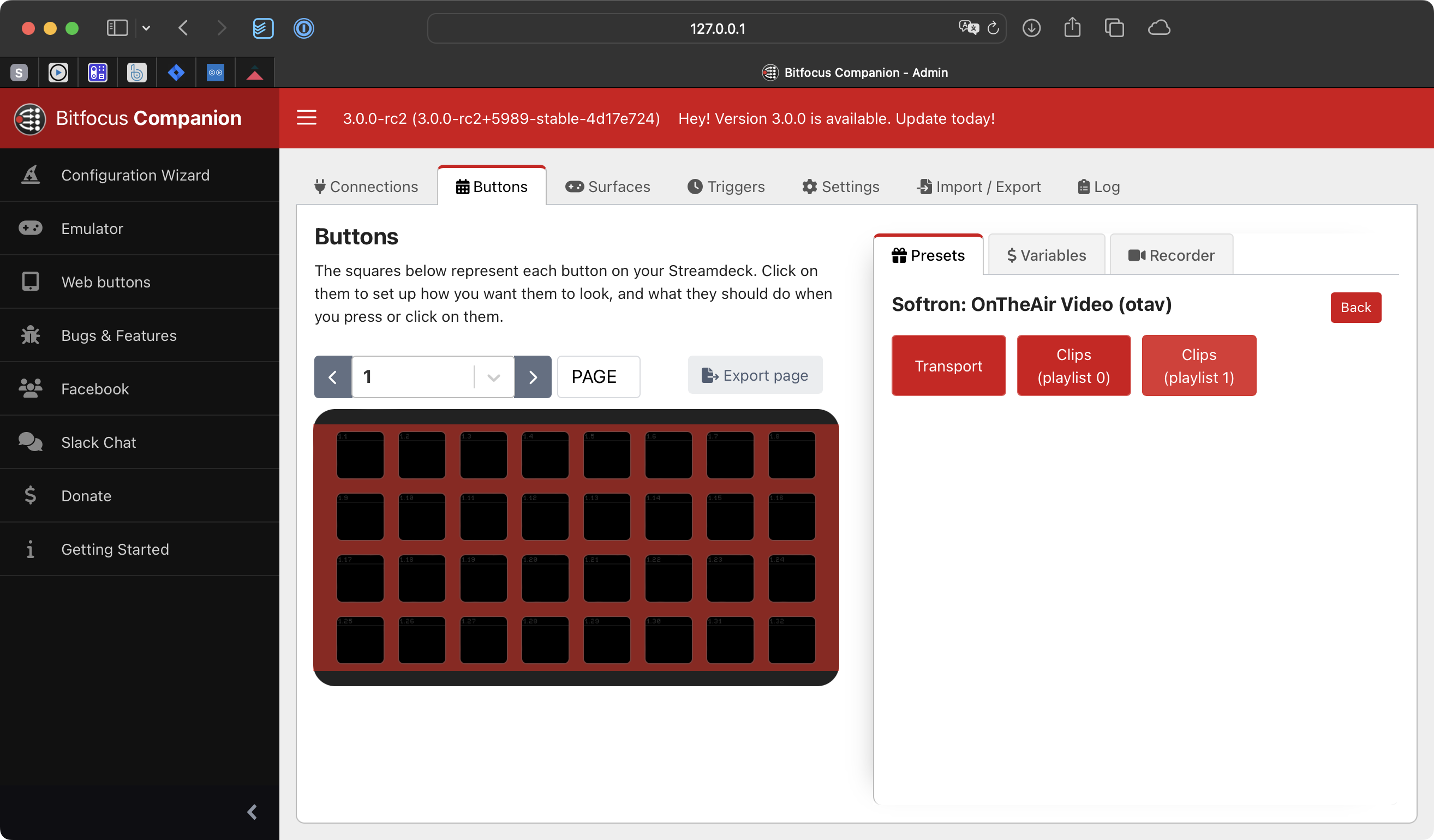Open the pinned tab with S icon
This screenshot has width=1434, height=840.
coord(19,73)
